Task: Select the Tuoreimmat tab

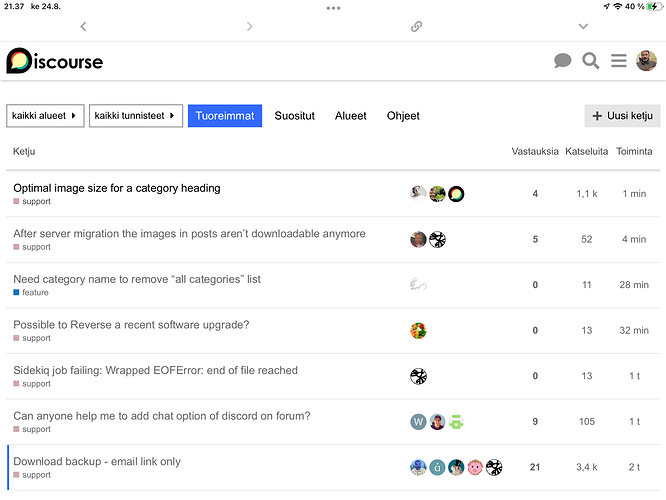Action: [225, 116]
